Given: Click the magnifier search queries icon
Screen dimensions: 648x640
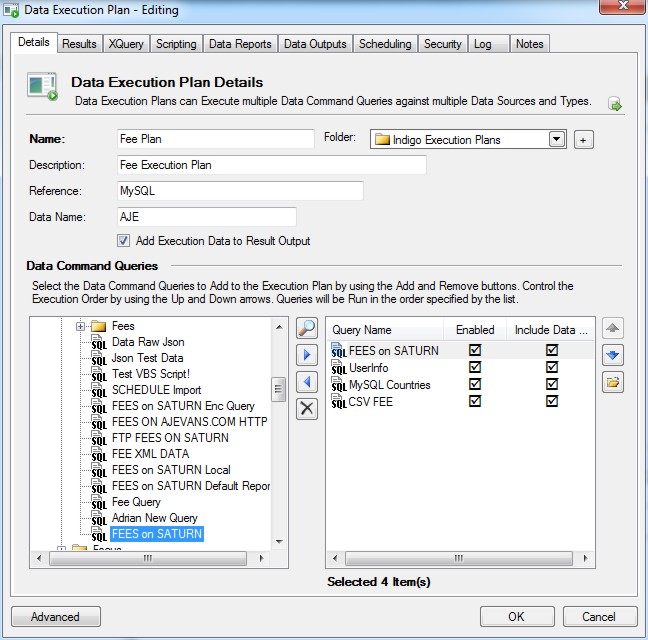Looking at the screenshot, I should (x=308, y=329).
